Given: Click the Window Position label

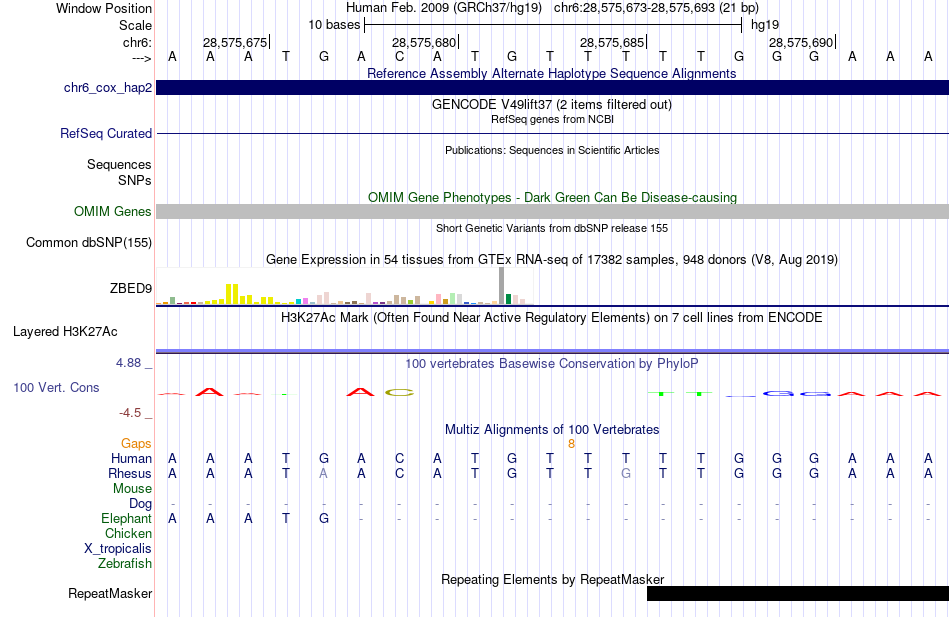Looking at the screenshot, I should pos(104,8).
